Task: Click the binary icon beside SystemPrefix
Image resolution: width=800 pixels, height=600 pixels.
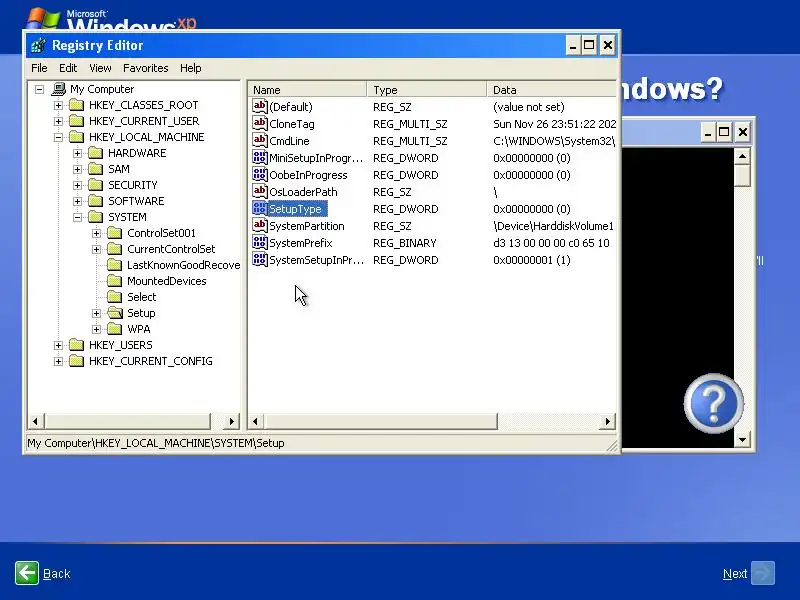Action: coord(260,242)
